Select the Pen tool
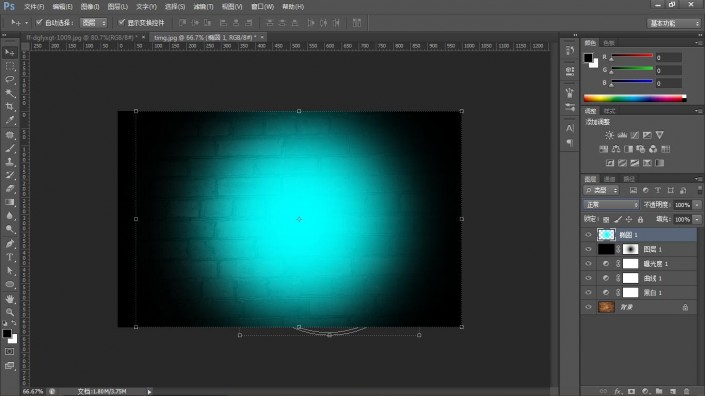The width and height of the screenshot is (705, 396). pyautogui.click(x=10, y=244)
